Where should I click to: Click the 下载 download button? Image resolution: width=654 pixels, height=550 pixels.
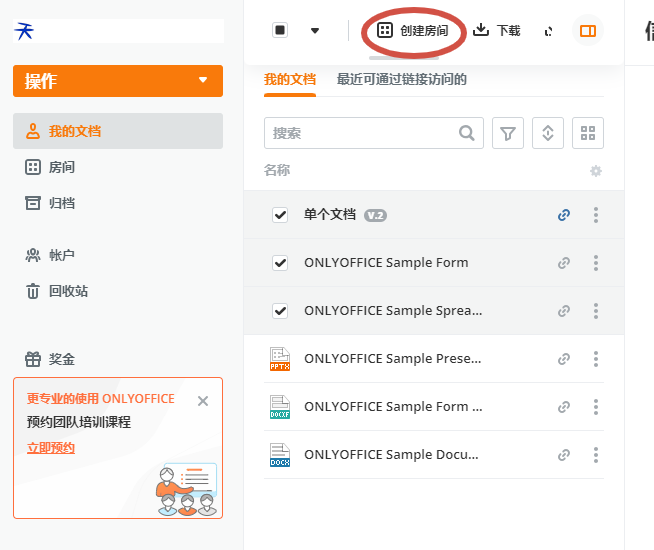click(x=496, y=30)
